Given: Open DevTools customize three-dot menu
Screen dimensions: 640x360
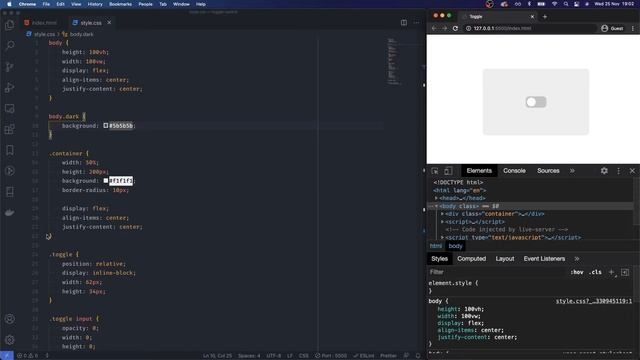Looking at the screenshot, I should pos(618,171).
